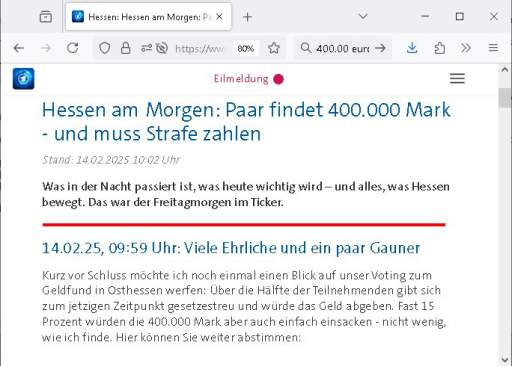Click the blocked autoplay icon
Image resolution: width=512 pixels, height=366 pixels.
click(x=162, y=48)
